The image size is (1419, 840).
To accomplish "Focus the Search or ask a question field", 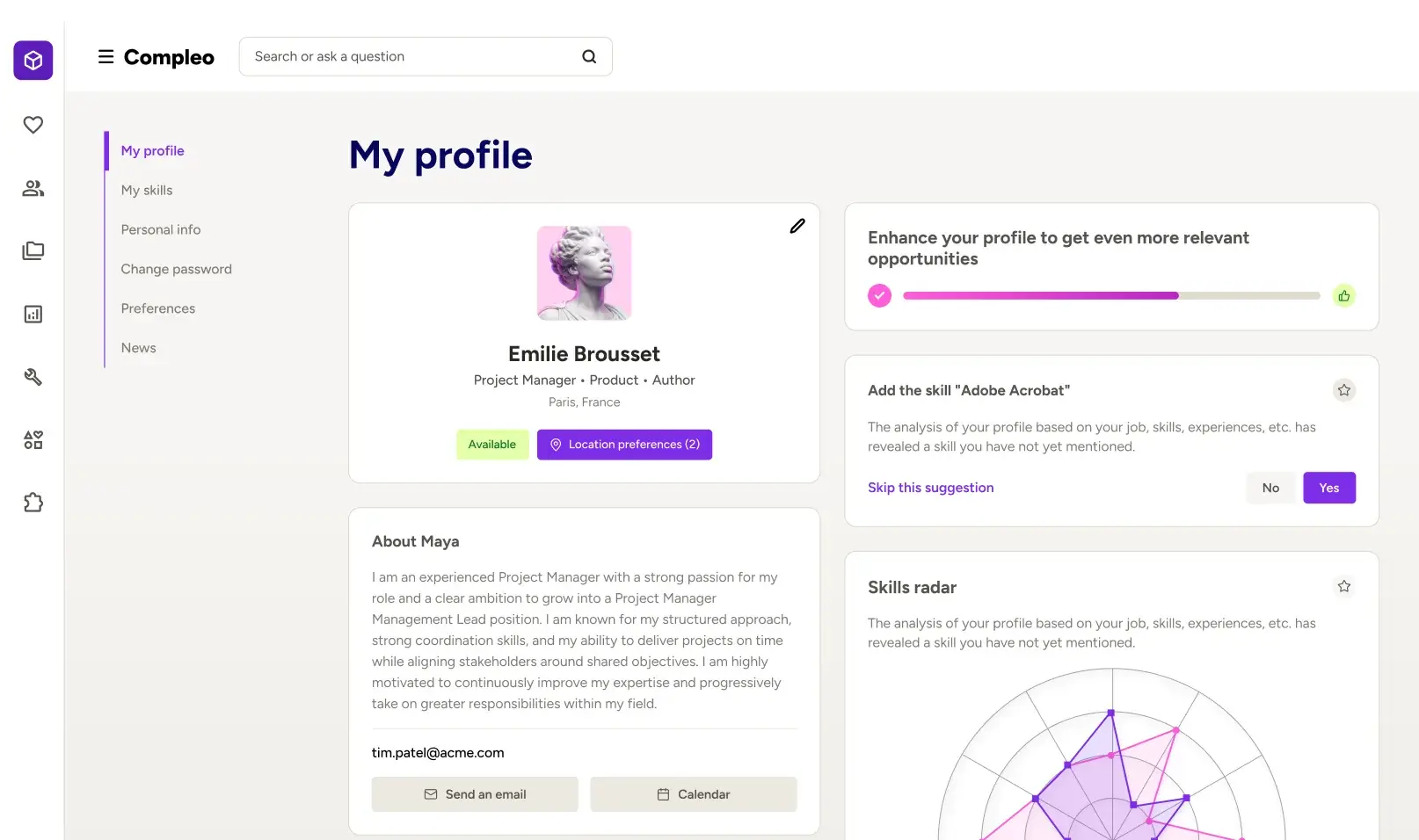I will (x=426, y=56).
